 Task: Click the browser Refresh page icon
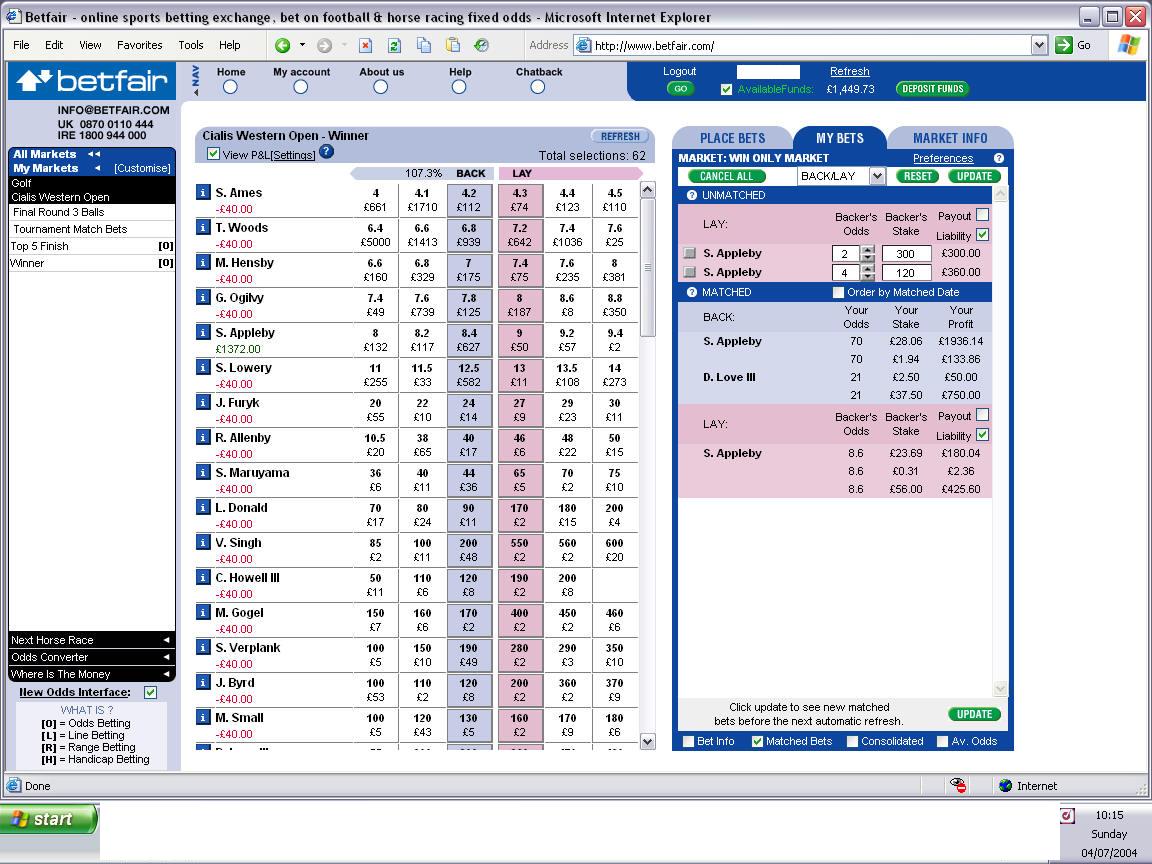click(x=395, y=46)
